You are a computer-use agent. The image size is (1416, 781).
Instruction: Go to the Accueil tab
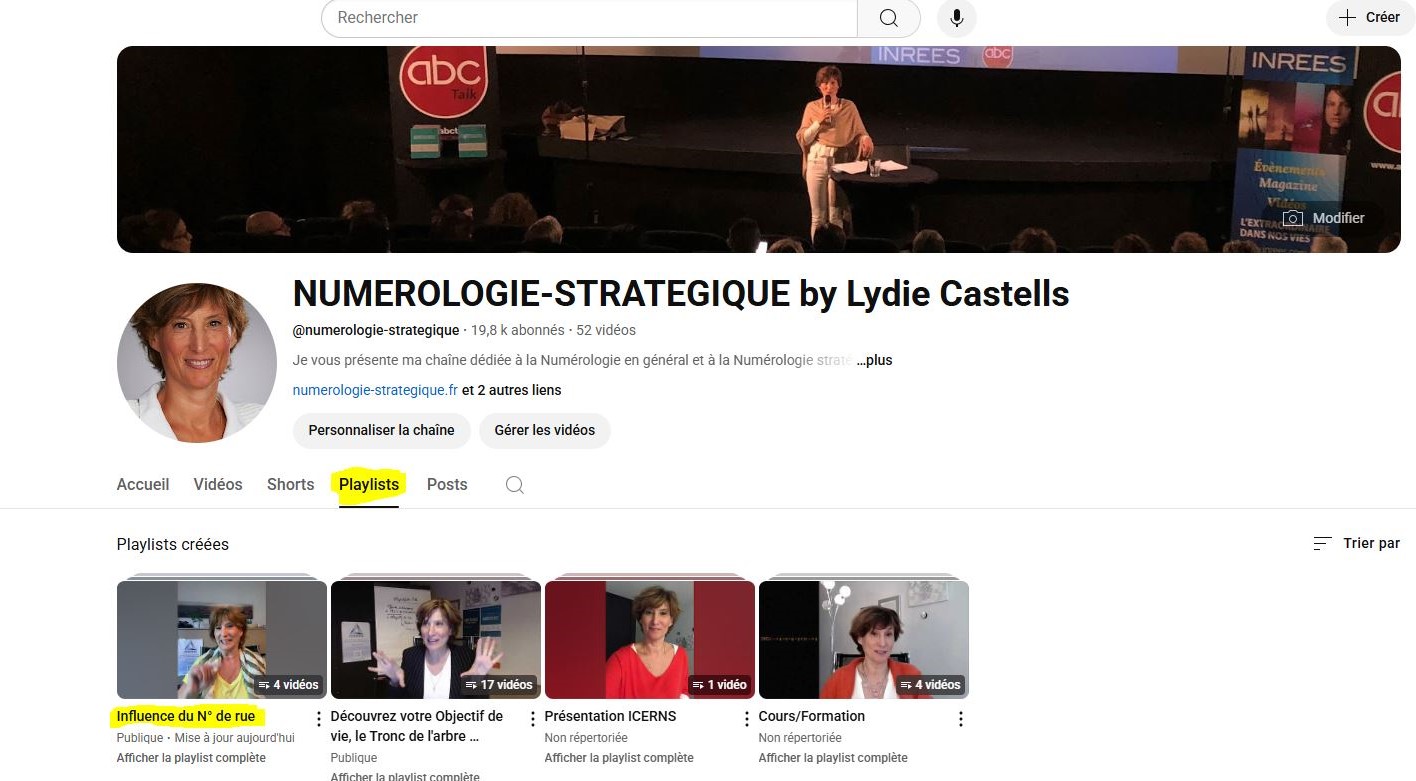pyautogui.click(x=143, y=484)
